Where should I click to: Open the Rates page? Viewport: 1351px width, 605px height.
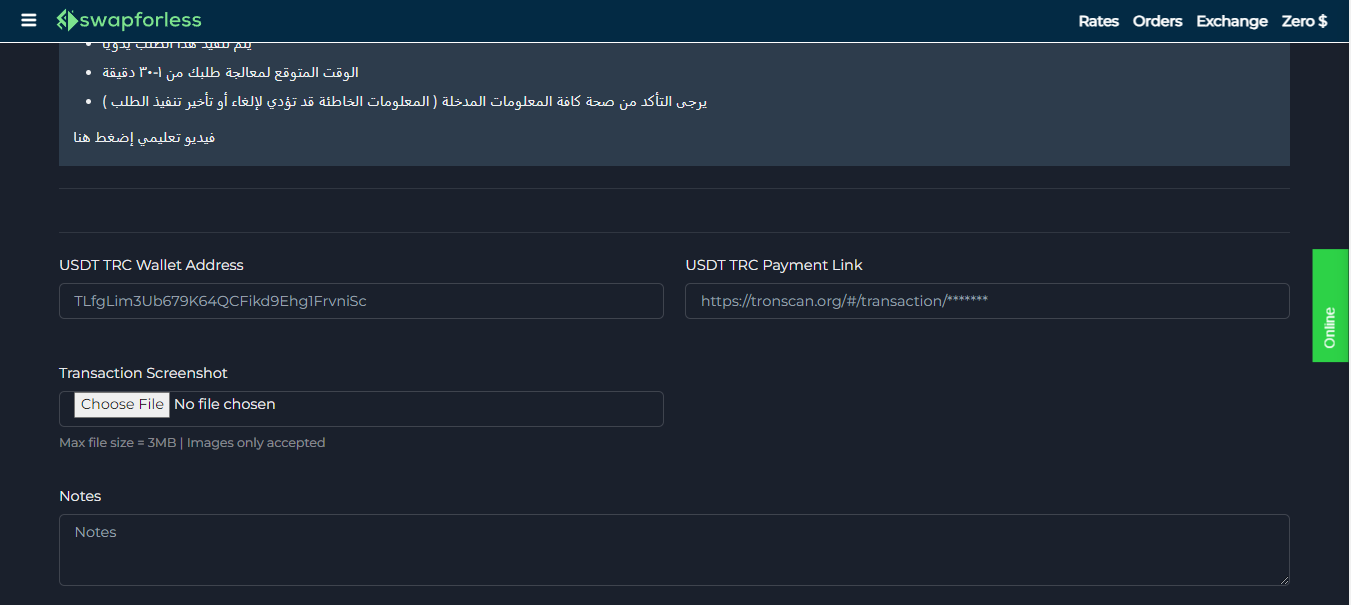tap(1098, 20)
